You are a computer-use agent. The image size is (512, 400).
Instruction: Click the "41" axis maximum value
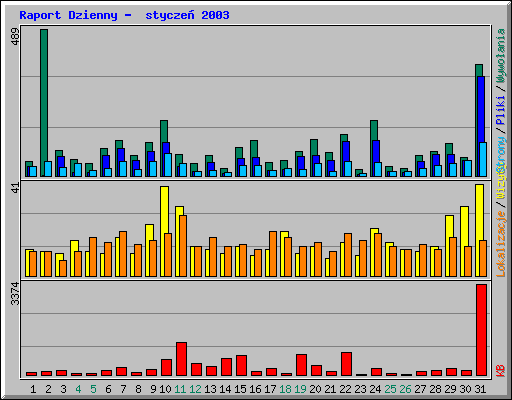(x=15, y=187)
